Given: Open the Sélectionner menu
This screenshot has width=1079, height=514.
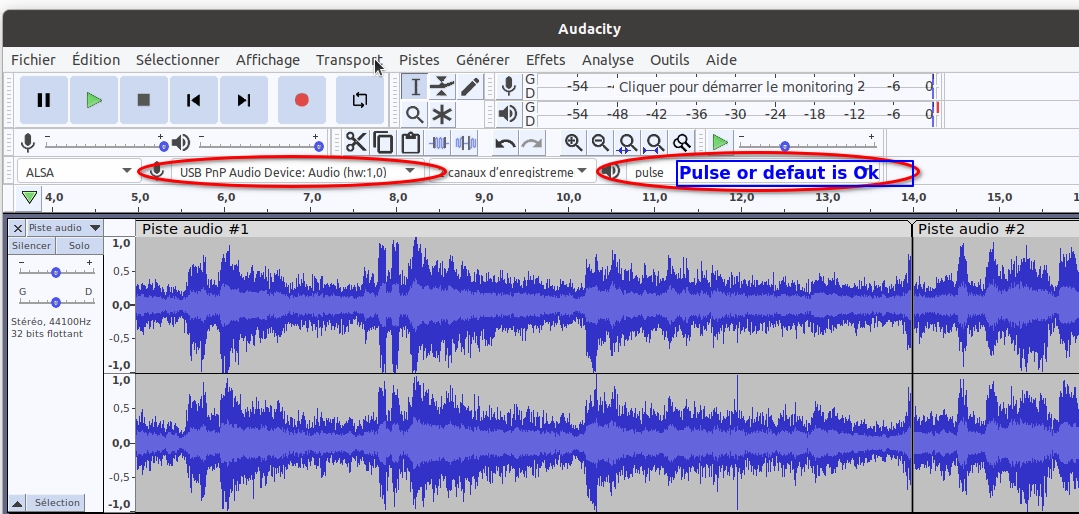Looking at the screenshot, I should click(178, 60).
